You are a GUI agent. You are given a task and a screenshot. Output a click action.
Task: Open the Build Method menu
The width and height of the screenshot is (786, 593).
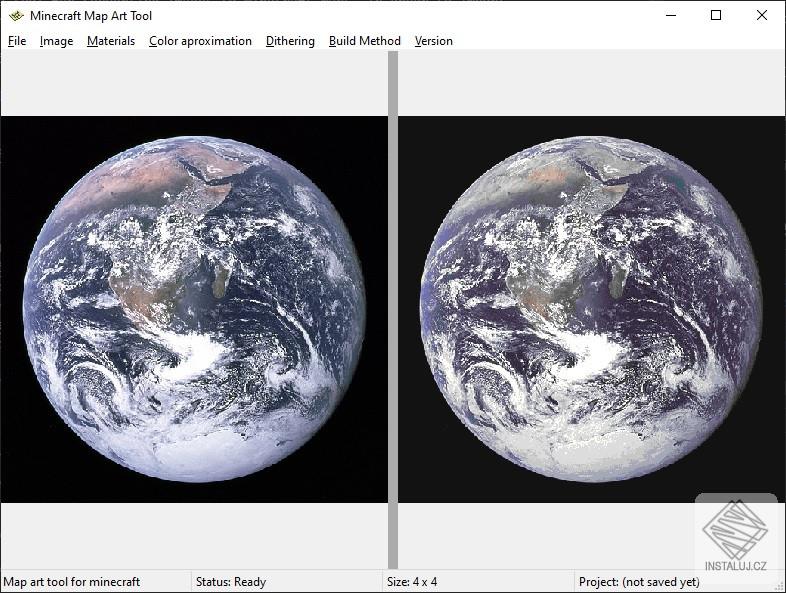pyautogui.click(x=364, y=41)
